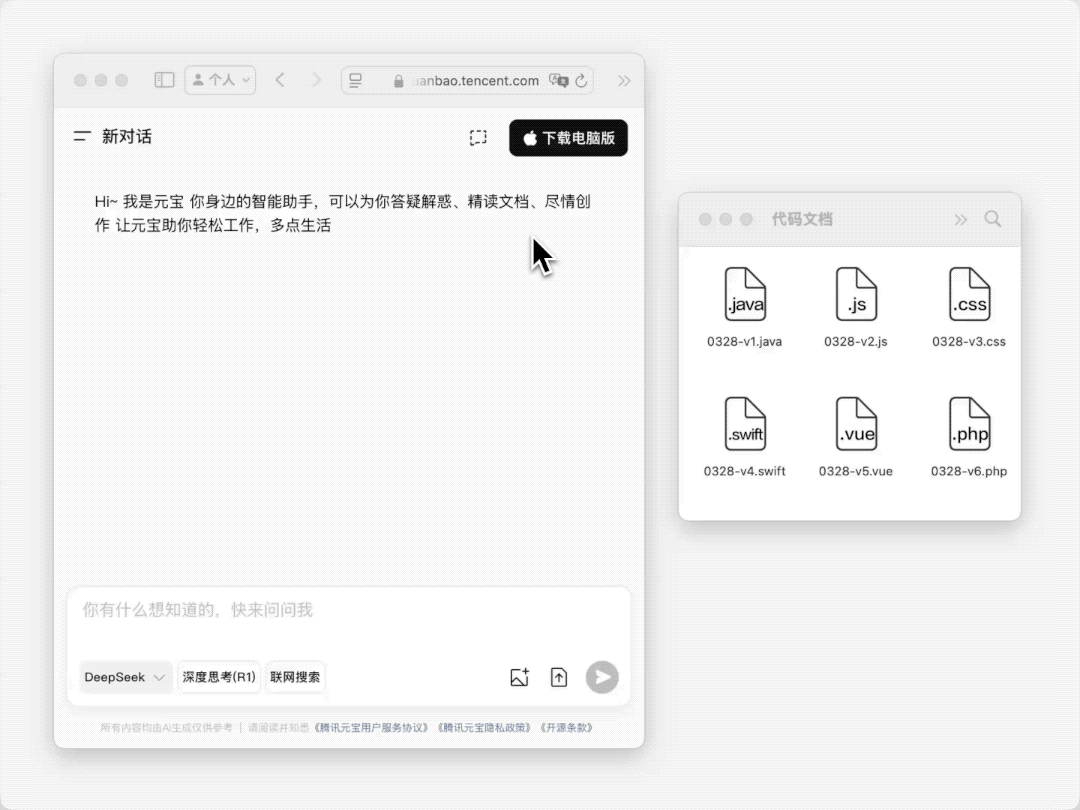Select the .php file icon

pyautogui.click(x=969, y=424)
